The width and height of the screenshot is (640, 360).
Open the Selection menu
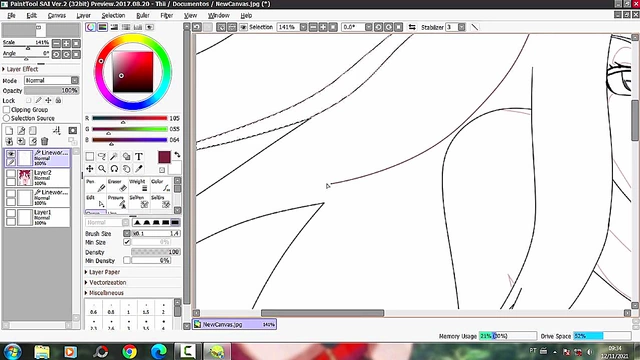(113, 16)
